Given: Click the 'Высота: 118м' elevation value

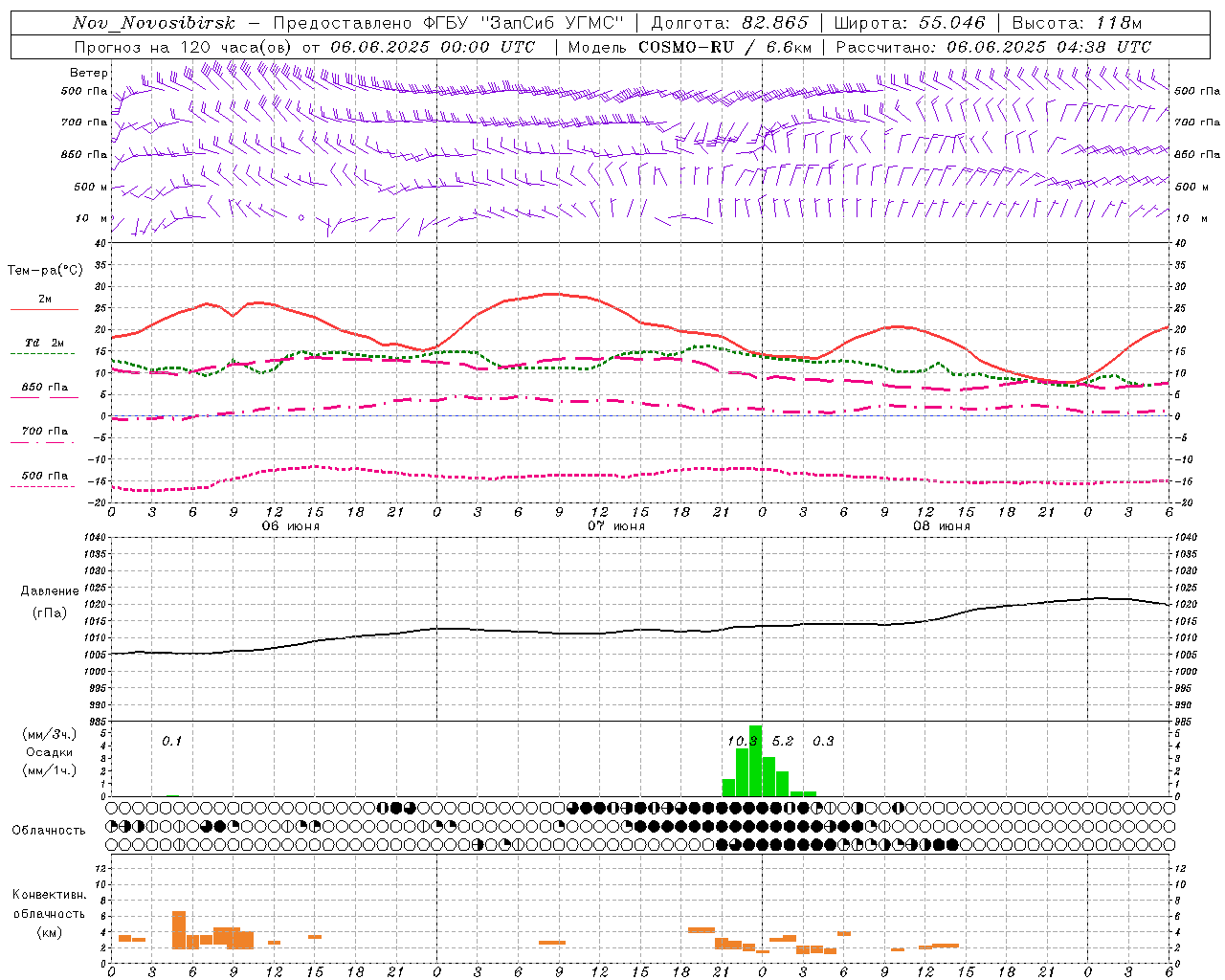Looking at the screenshot, I should [1077, 23].
